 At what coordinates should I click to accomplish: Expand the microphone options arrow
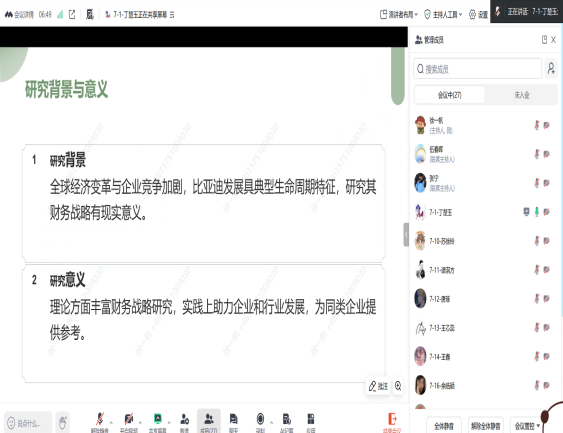click(x=111, y=423)
